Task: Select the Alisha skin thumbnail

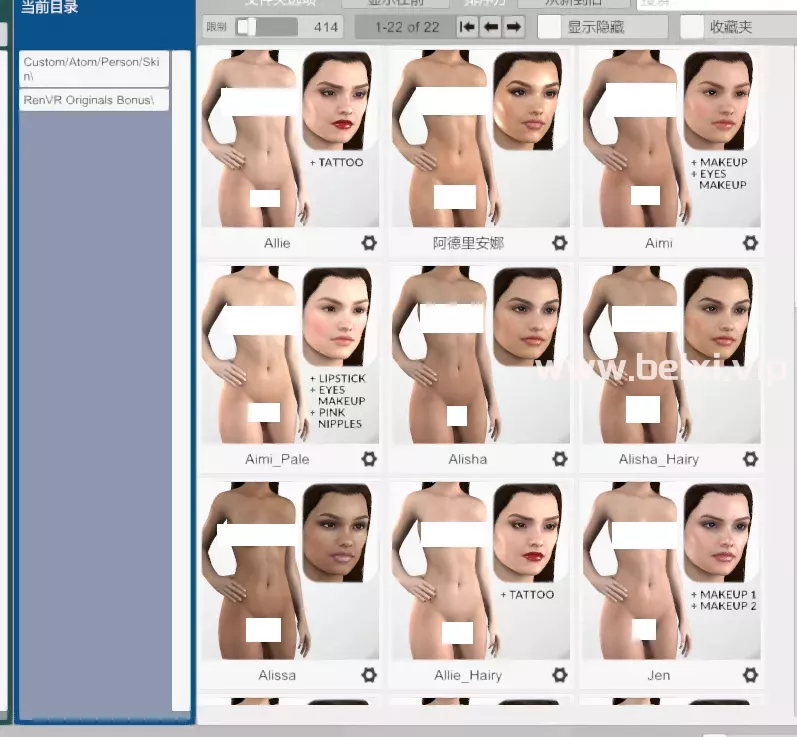Action: click(480, 354)
